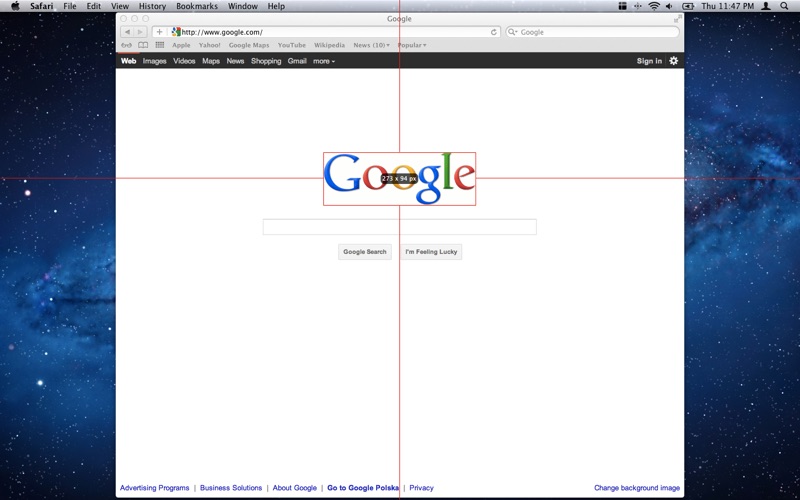Image resolution: width=800 pixels, height=500 pixels.
Task: Open the Apple menu
Action: point(15,6)
